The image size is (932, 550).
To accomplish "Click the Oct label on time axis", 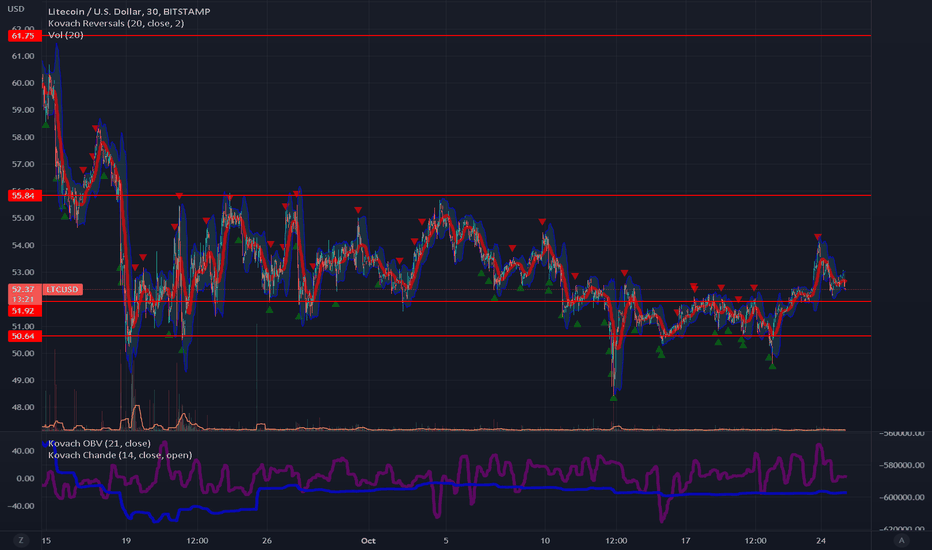I will click(368, 540).
